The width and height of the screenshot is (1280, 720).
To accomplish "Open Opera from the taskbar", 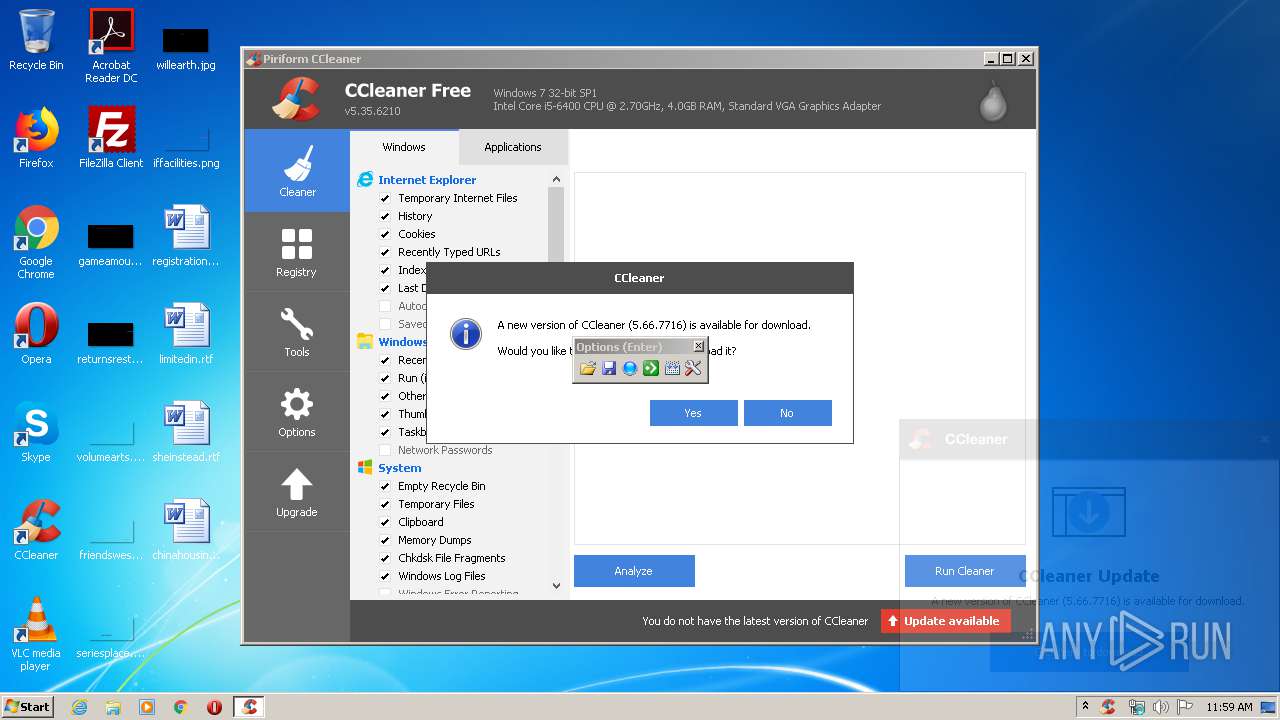I will (214, 707).
